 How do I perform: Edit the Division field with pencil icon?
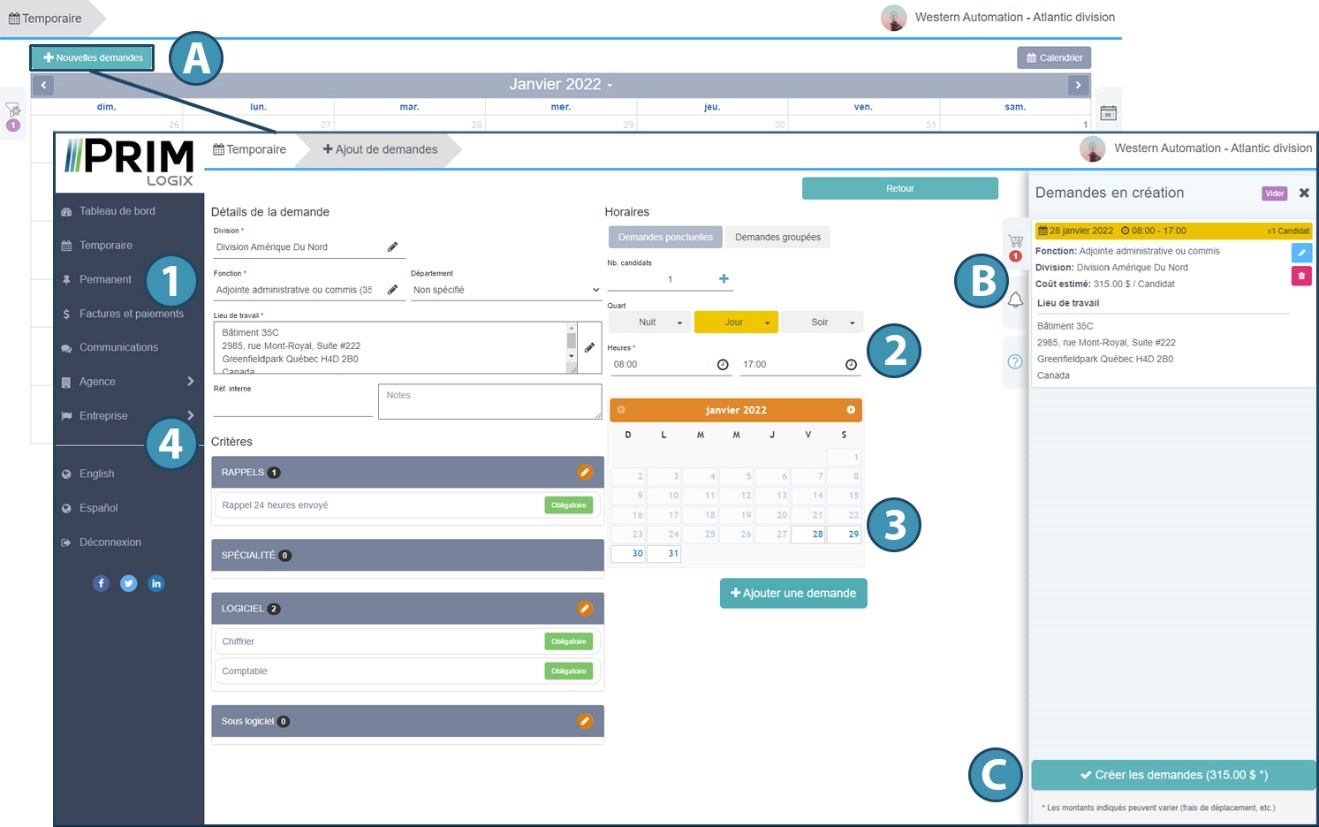(x=393, y=247)
